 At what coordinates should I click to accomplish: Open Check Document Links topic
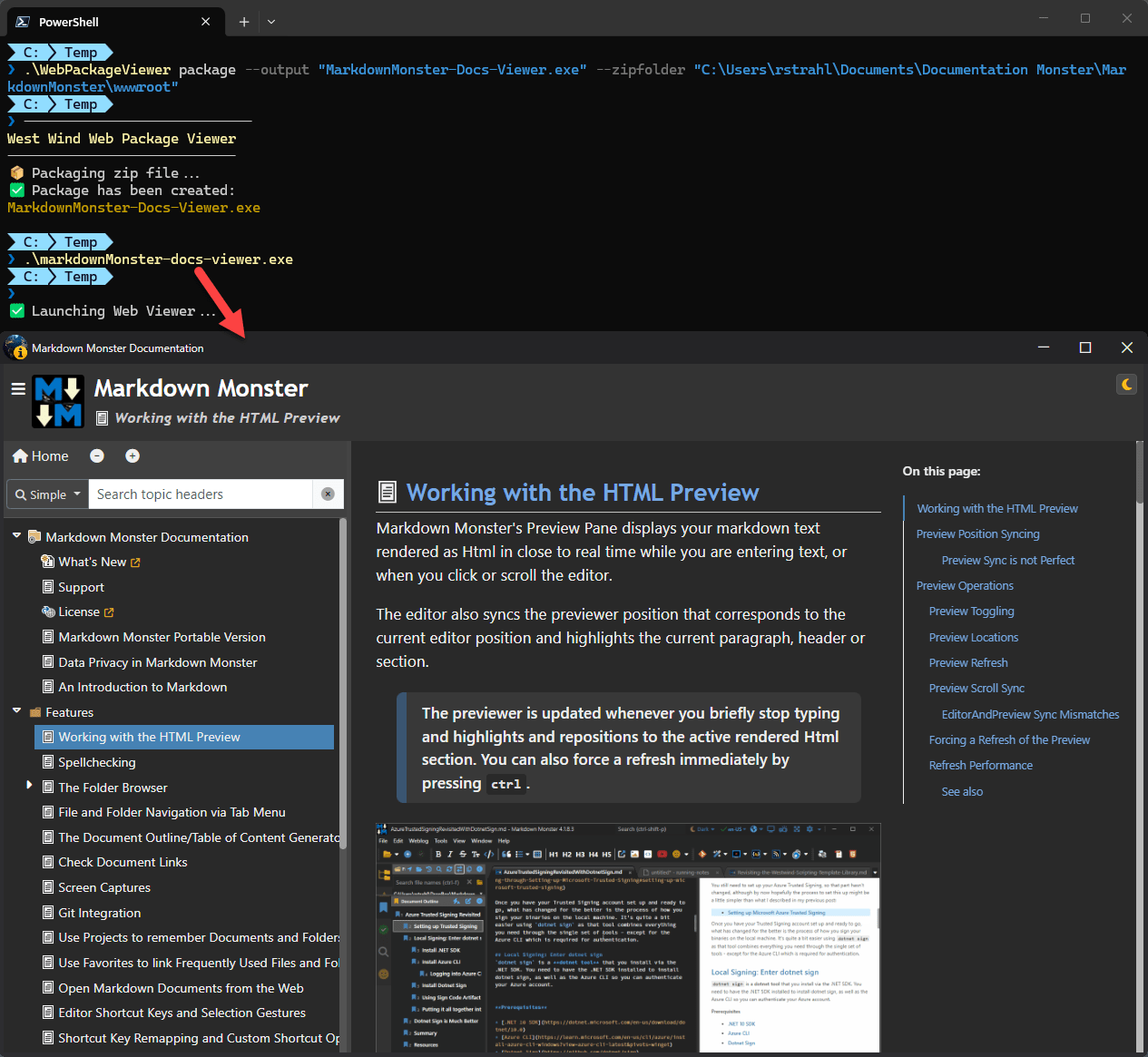[123, 863]
